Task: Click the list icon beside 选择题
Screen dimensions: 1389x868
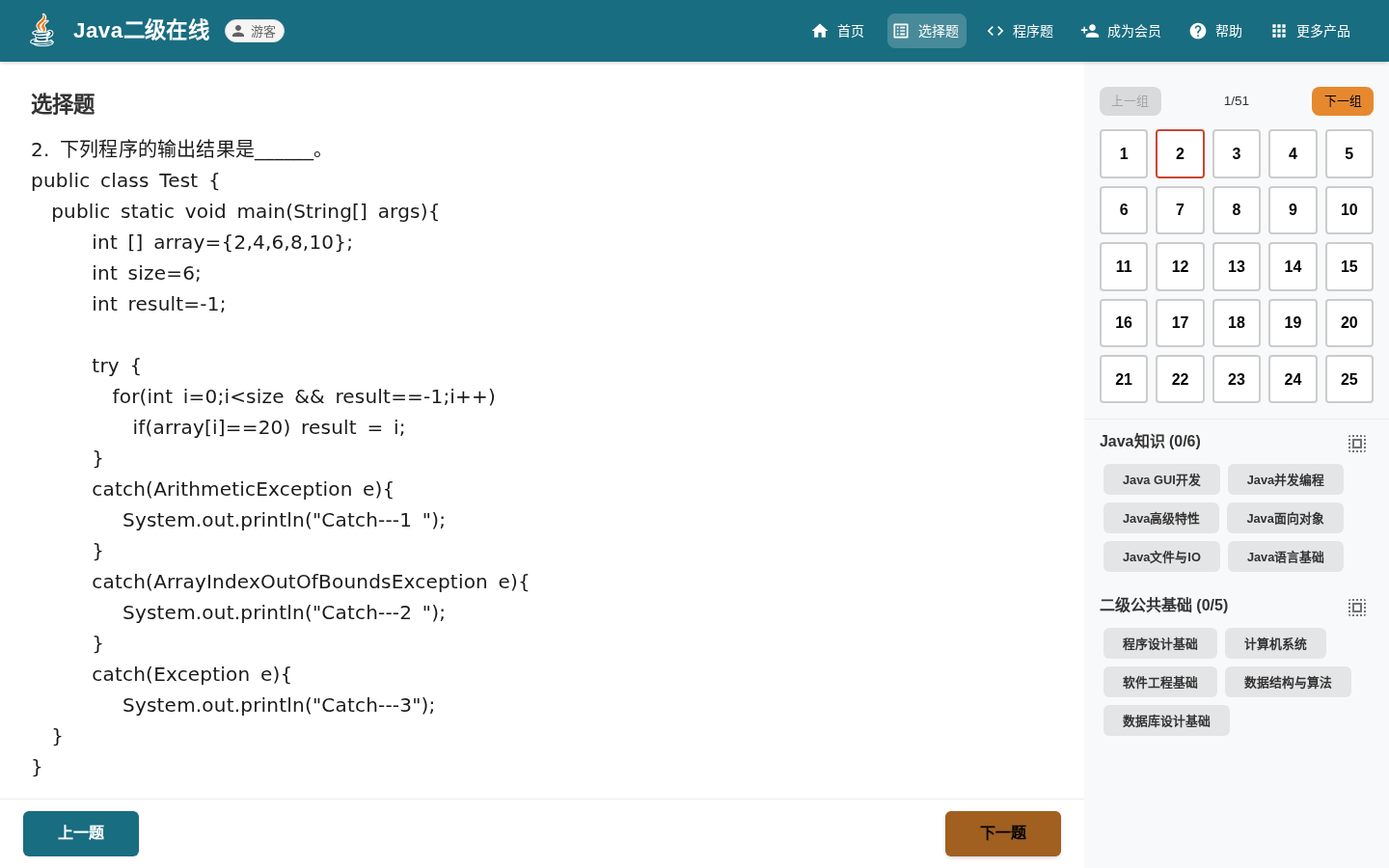Action: tap(901, 31)
